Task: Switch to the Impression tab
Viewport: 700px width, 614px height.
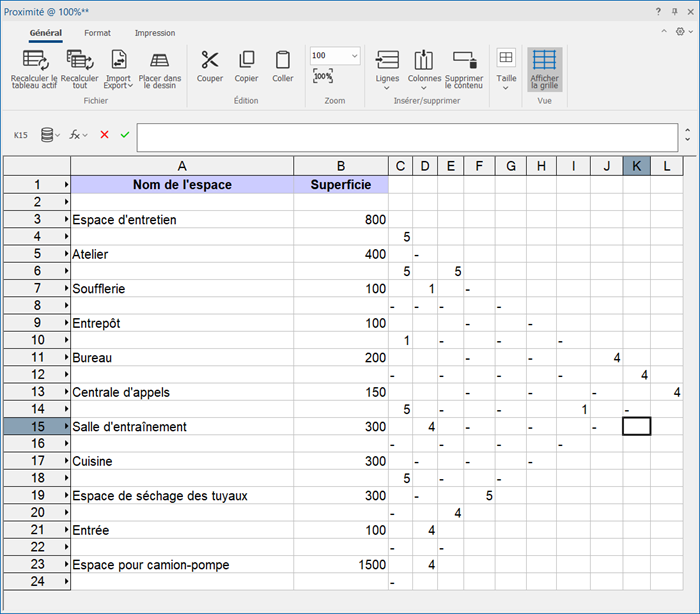Action: coord(154,33)
